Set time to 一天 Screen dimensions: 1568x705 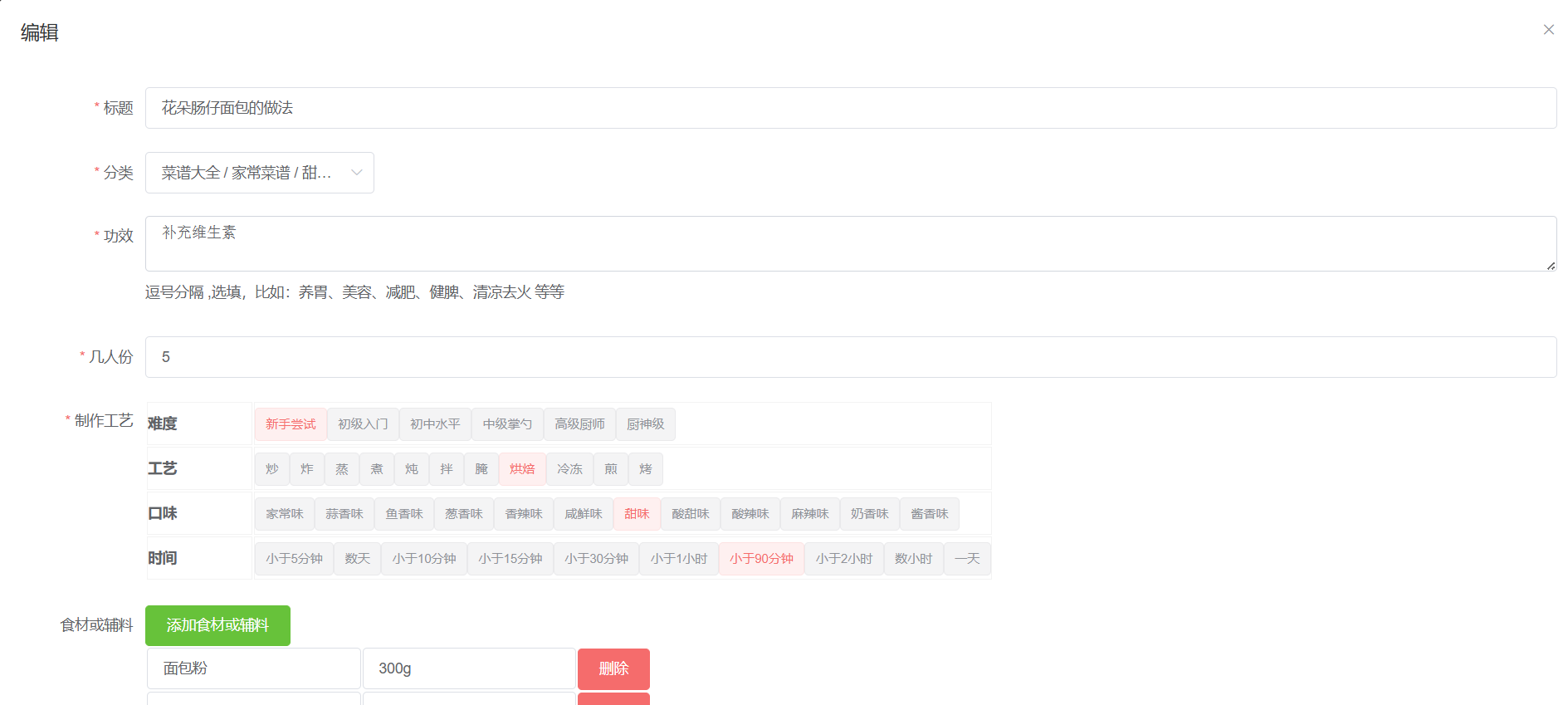(967, 559)
